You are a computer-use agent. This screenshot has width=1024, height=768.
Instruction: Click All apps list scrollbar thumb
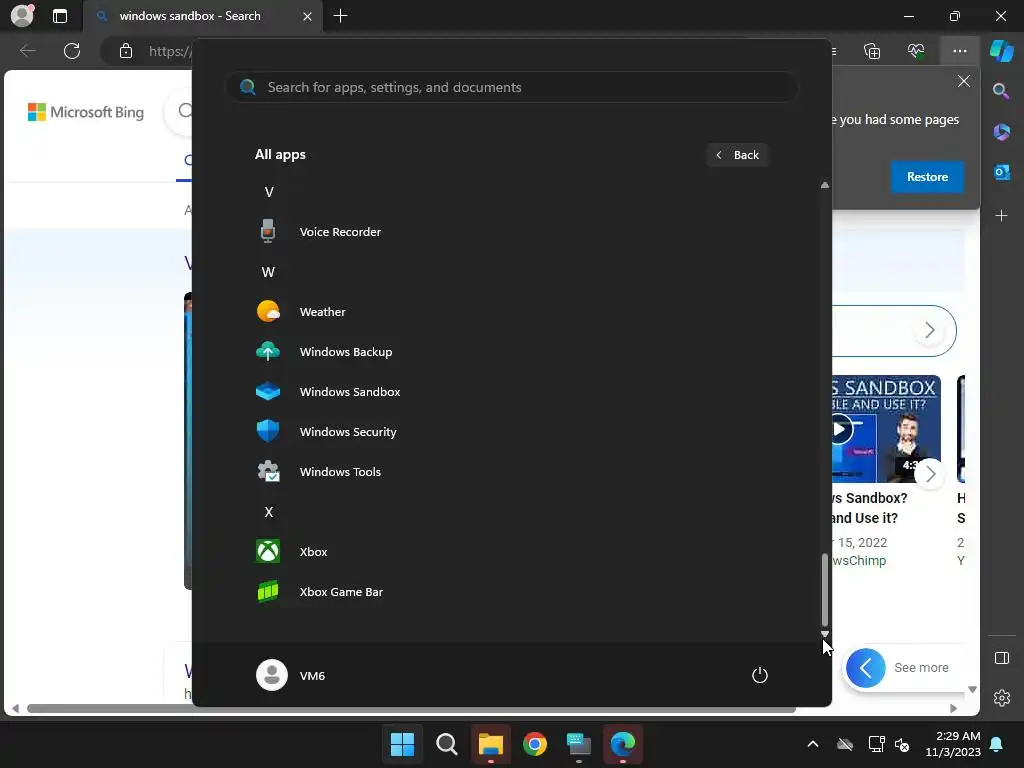point(825,589)
